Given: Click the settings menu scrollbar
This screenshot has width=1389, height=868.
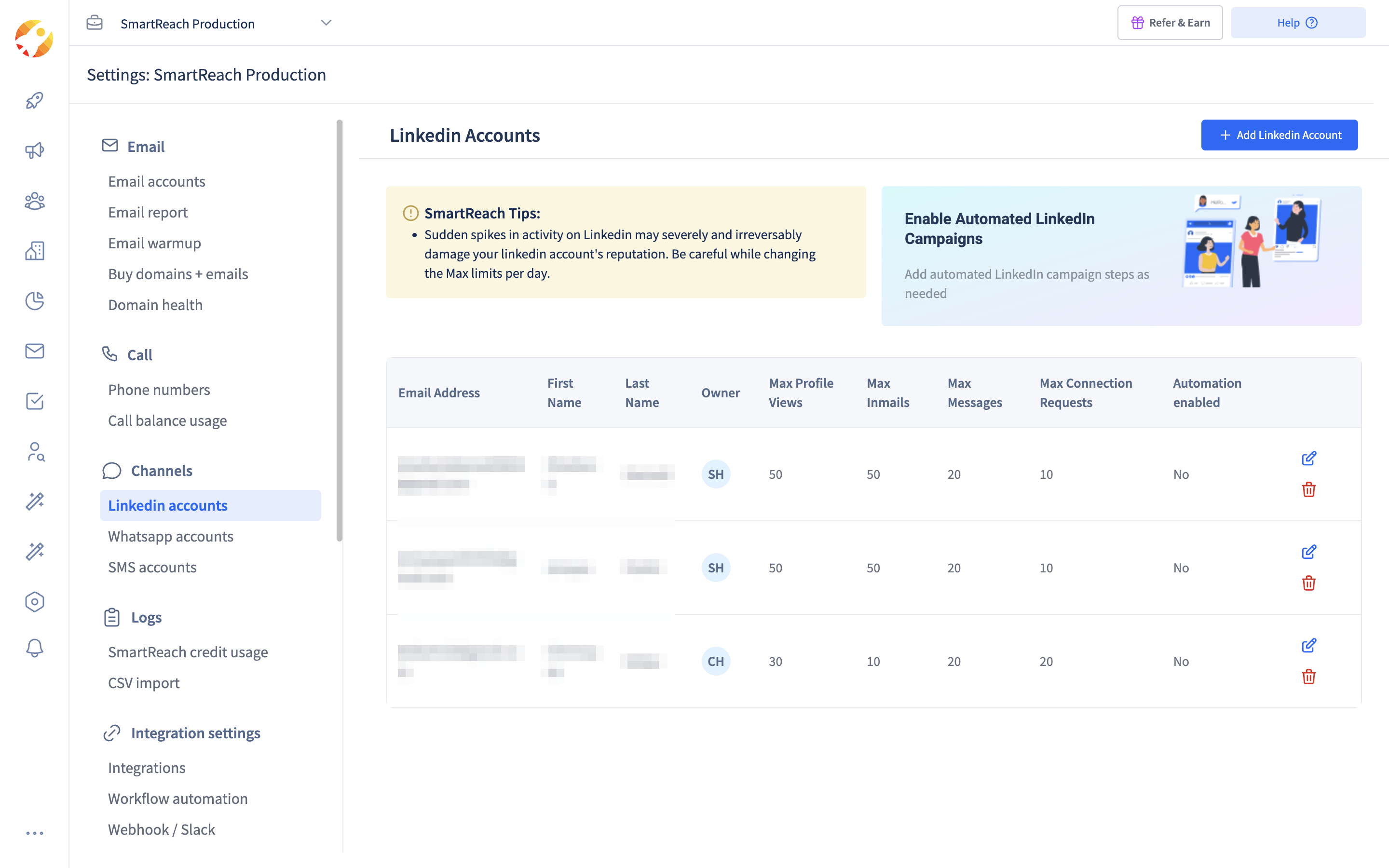Looking at the screenshot, I should 339,330.
